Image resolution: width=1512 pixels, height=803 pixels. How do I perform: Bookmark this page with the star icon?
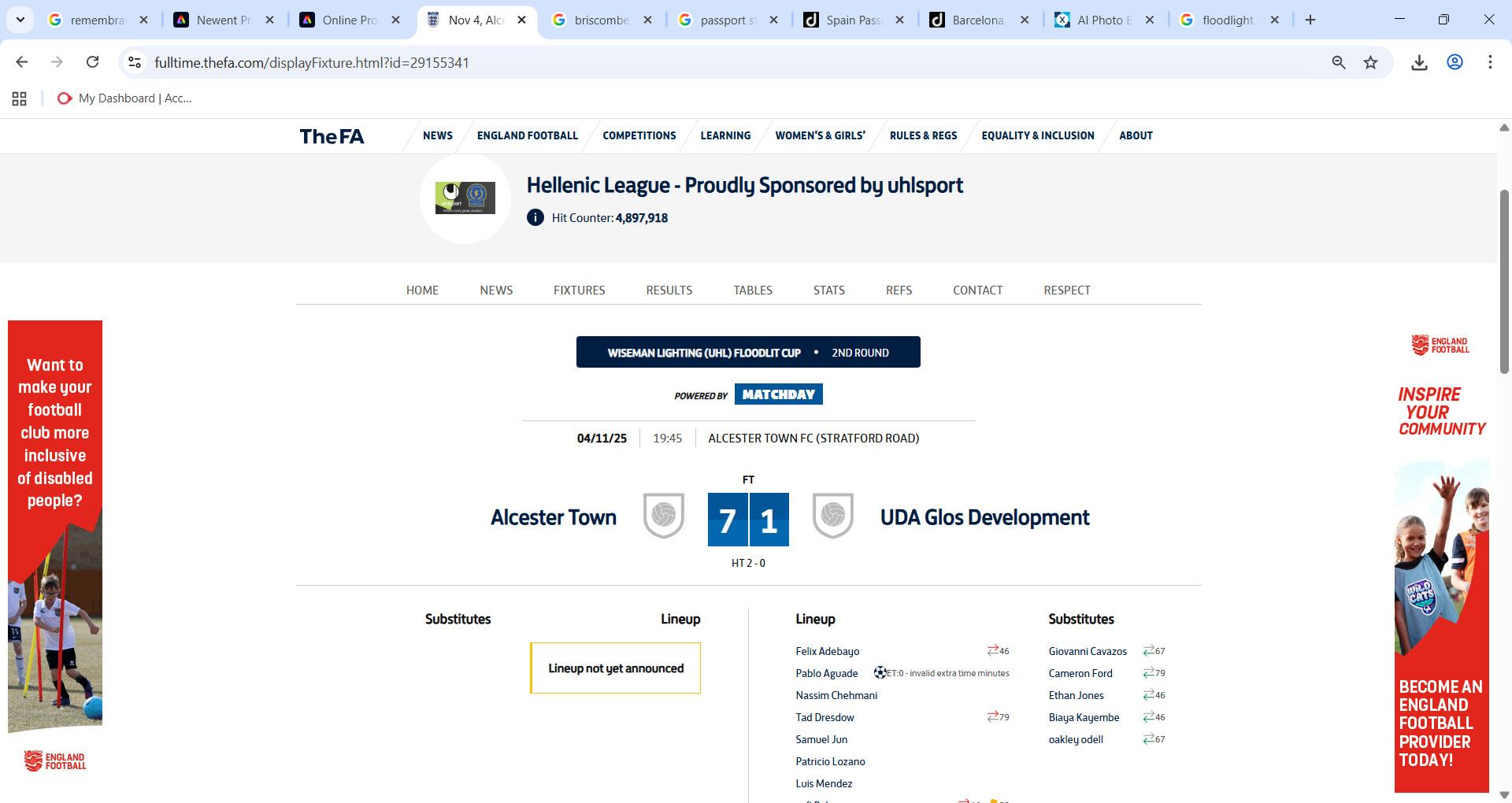[x=1371, y=62]
